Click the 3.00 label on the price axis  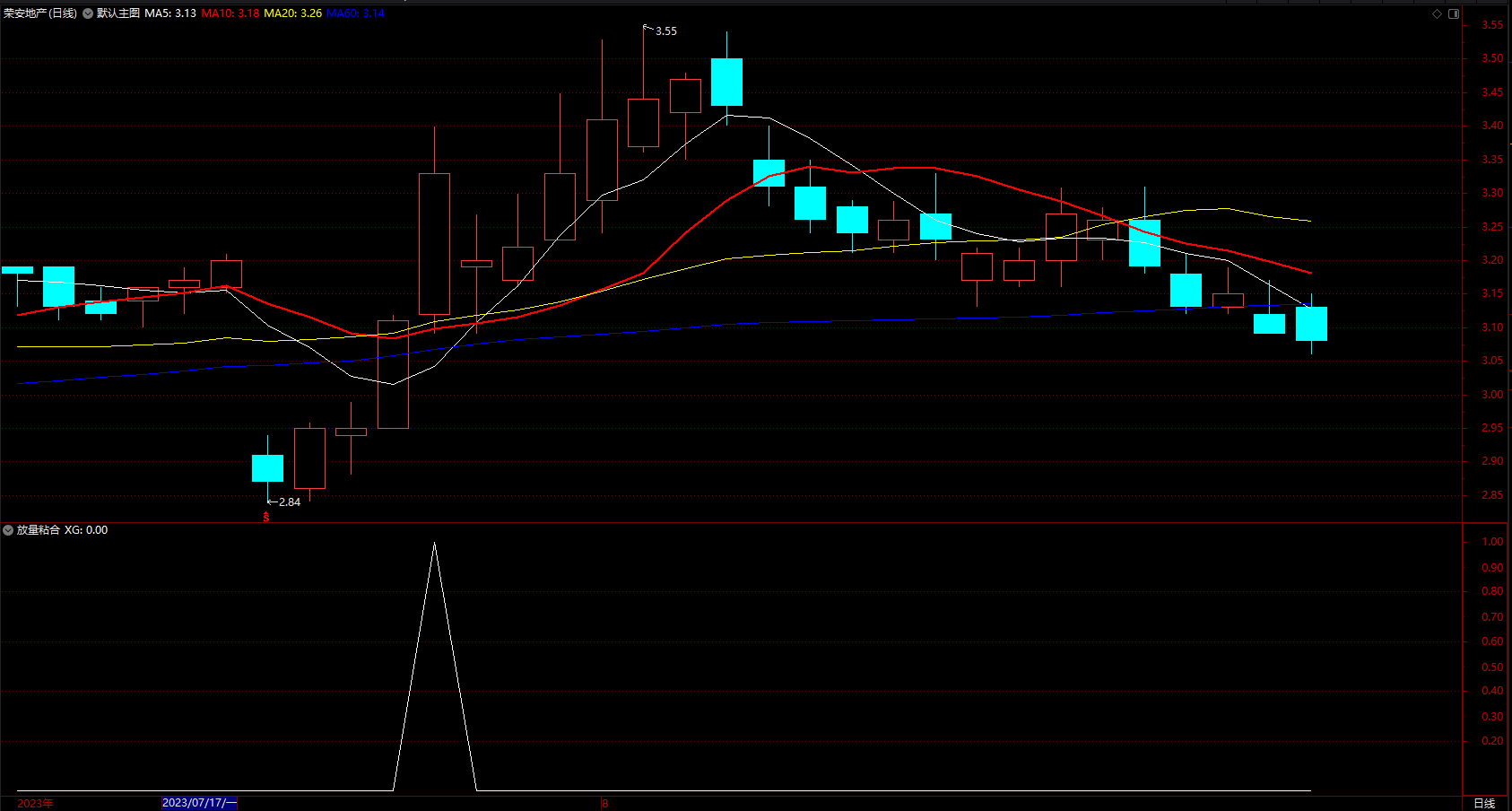tap(1492, 395)
